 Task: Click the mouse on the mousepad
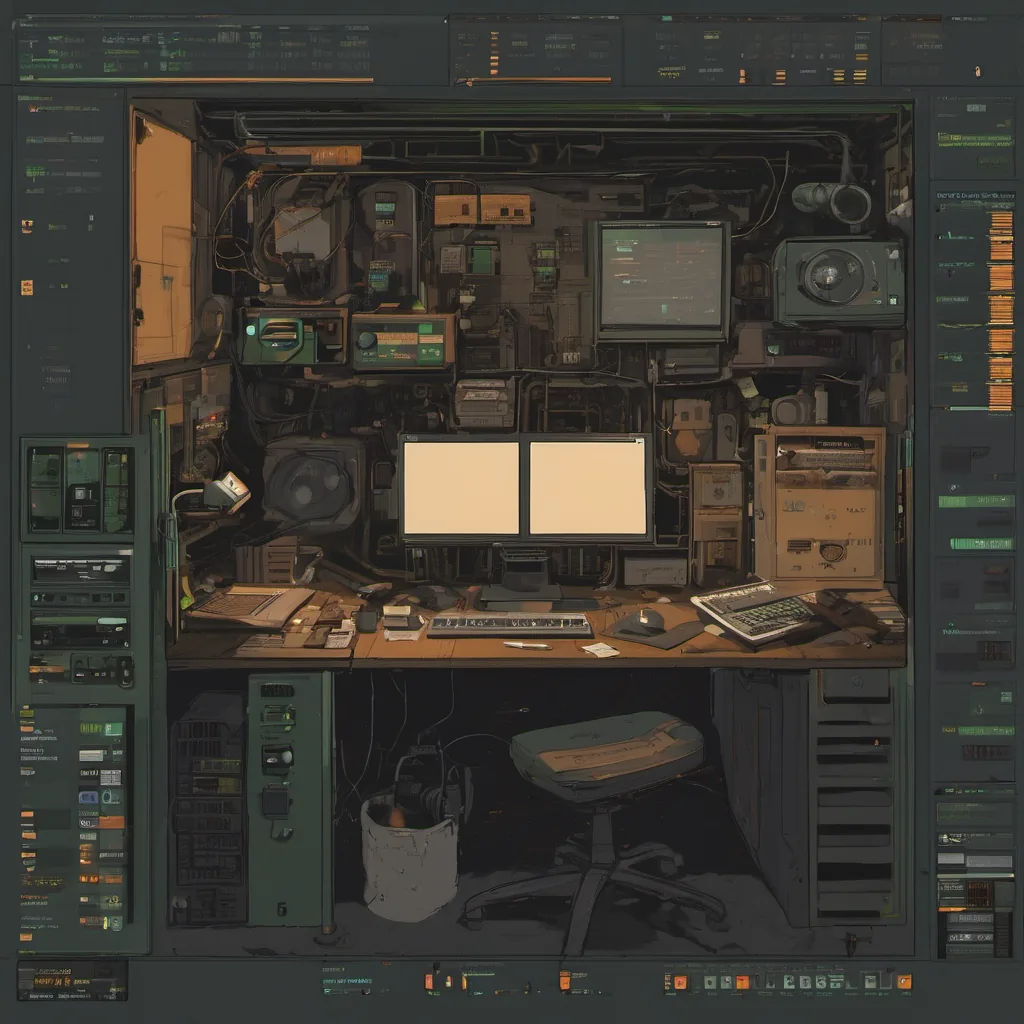651,620
